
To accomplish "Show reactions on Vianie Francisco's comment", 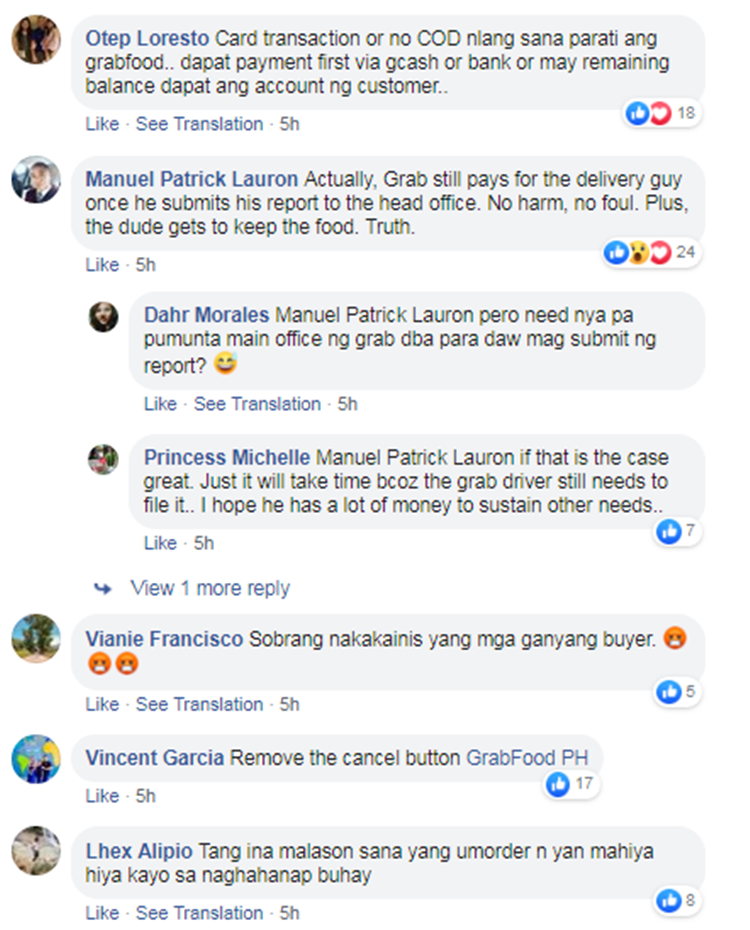I will 677,692.
